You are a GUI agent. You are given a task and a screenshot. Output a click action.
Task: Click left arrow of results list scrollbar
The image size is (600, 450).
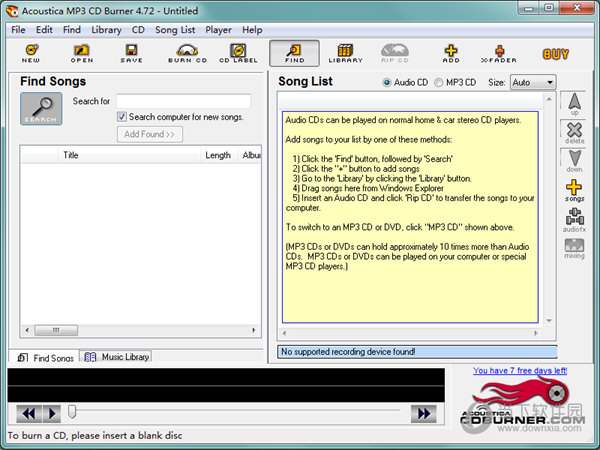click(x=27, y=330)
